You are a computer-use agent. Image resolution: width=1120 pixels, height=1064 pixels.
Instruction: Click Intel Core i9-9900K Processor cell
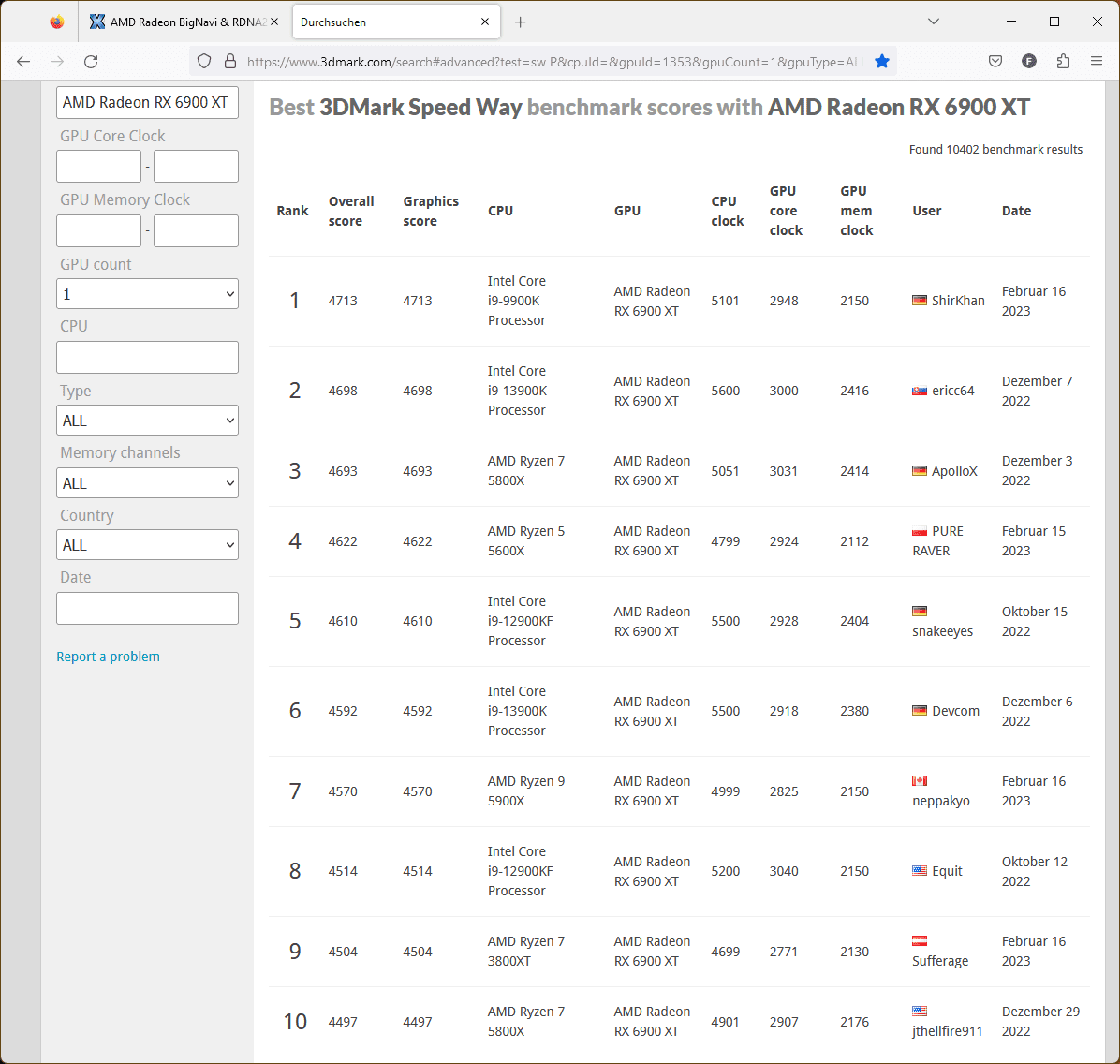click(516, 301)
